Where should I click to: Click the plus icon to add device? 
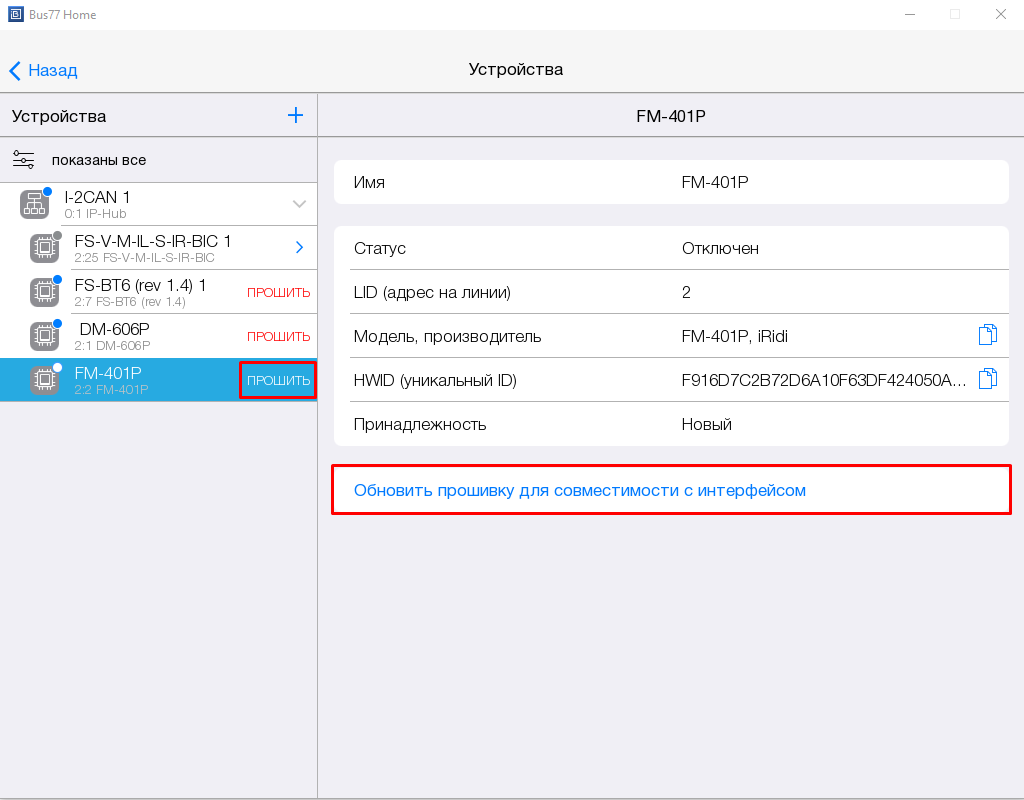[295, 115]
